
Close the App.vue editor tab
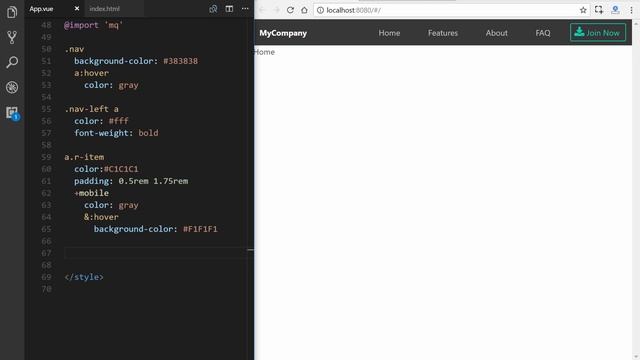[x=77, y=9]
